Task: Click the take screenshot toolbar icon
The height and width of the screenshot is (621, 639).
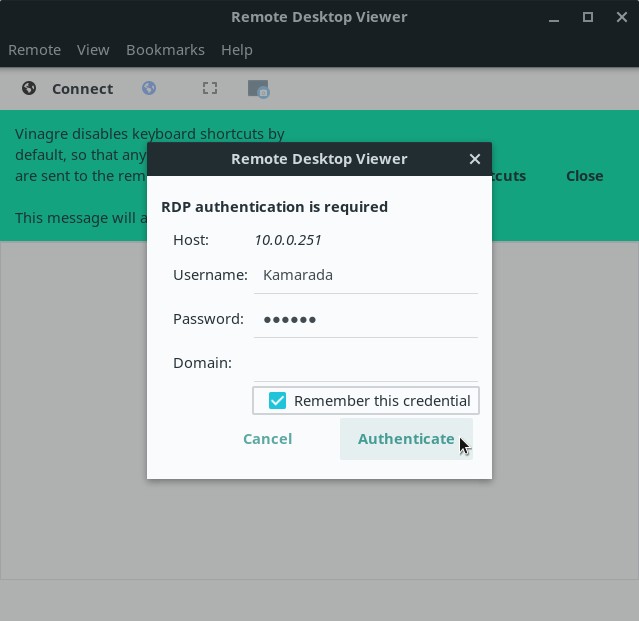Action: 258,88
